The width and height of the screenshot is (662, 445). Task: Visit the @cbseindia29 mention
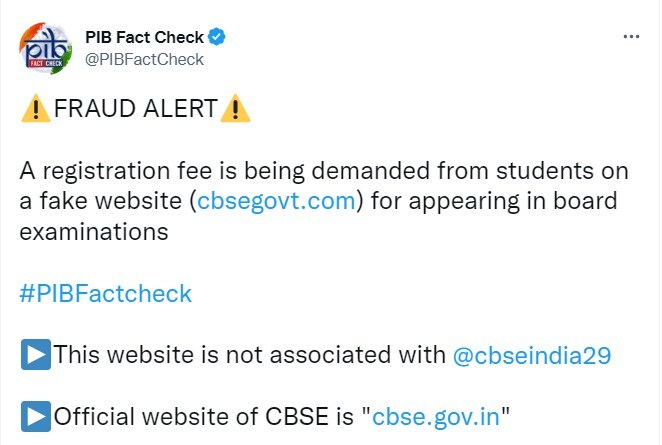click(532, 355)
